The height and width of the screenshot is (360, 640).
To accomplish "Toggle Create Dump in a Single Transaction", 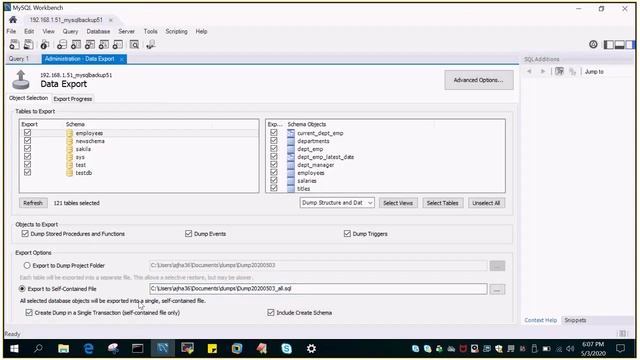I will tap(29, 313).
